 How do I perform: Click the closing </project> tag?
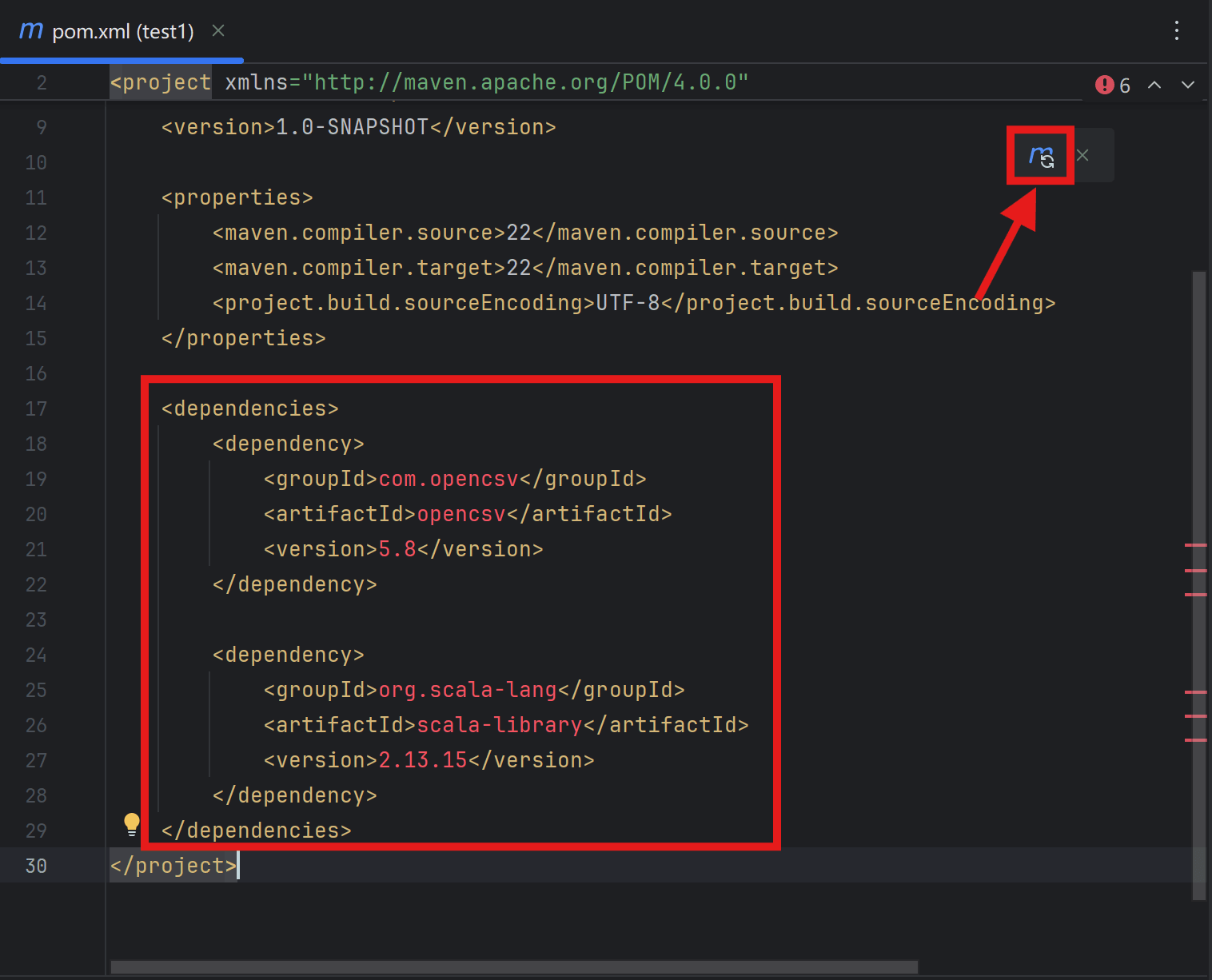point(173,866)
